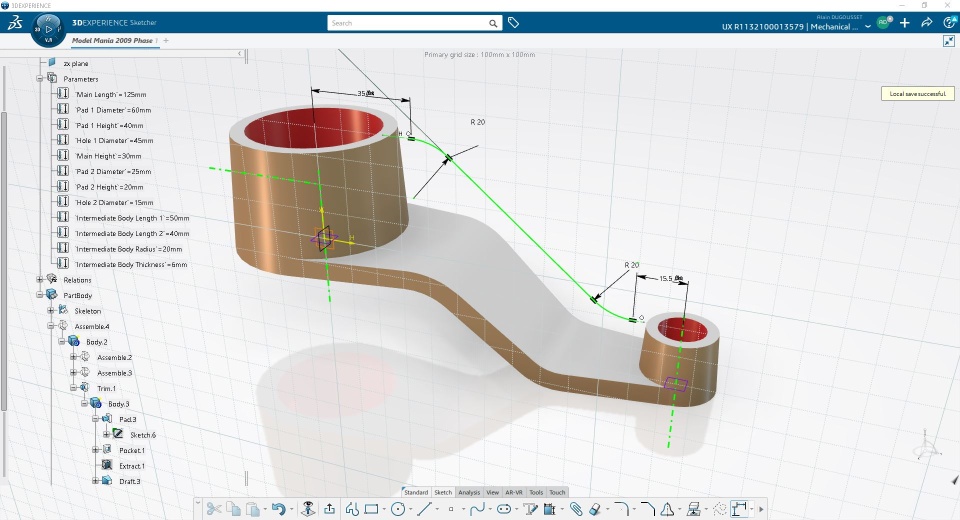Expand toolbar overflow right arrow
Image resolution: width=960 pixels, height=520 pixels.
coord(761,509)
